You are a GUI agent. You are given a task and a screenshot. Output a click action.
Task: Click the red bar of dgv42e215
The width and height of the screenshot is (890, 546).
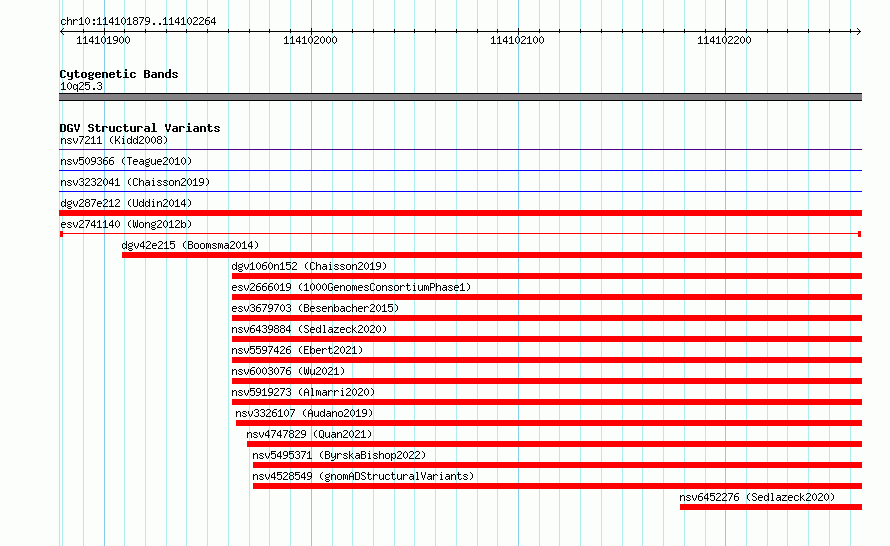click(x=492, y=255)
